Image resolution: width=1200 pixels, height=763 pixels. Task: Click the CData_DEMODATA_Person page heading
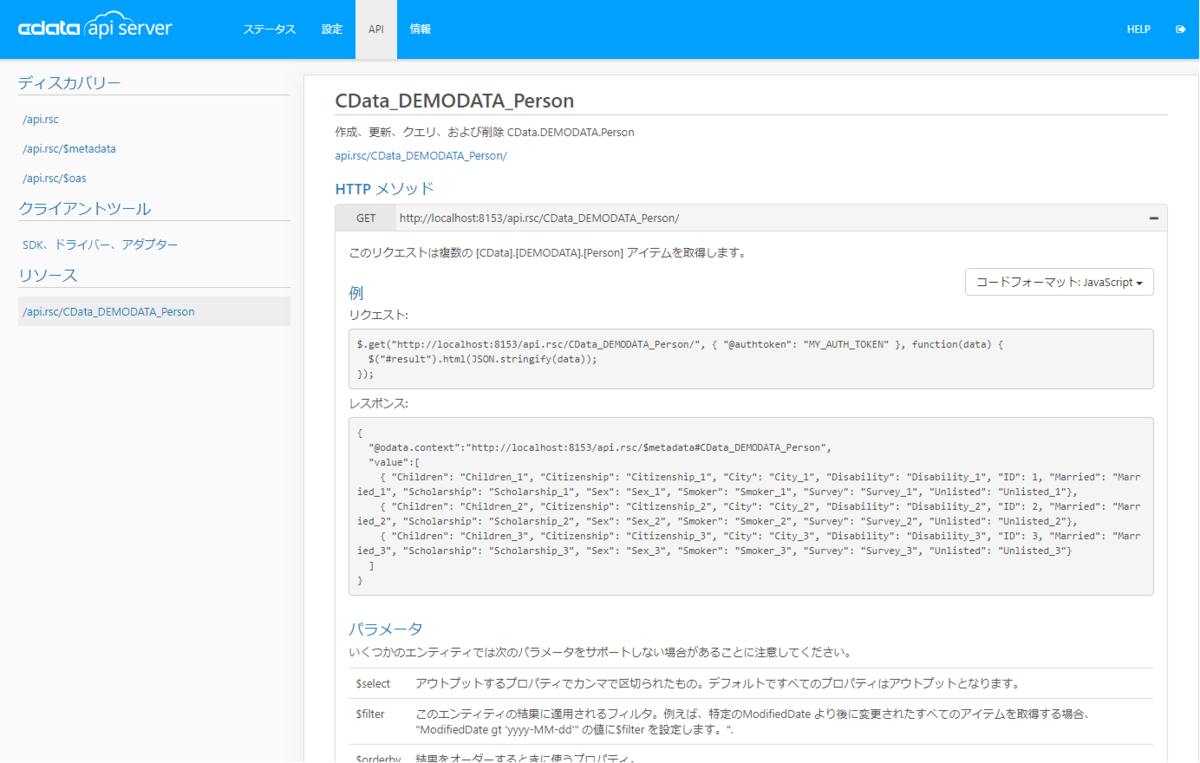[454, 100]
